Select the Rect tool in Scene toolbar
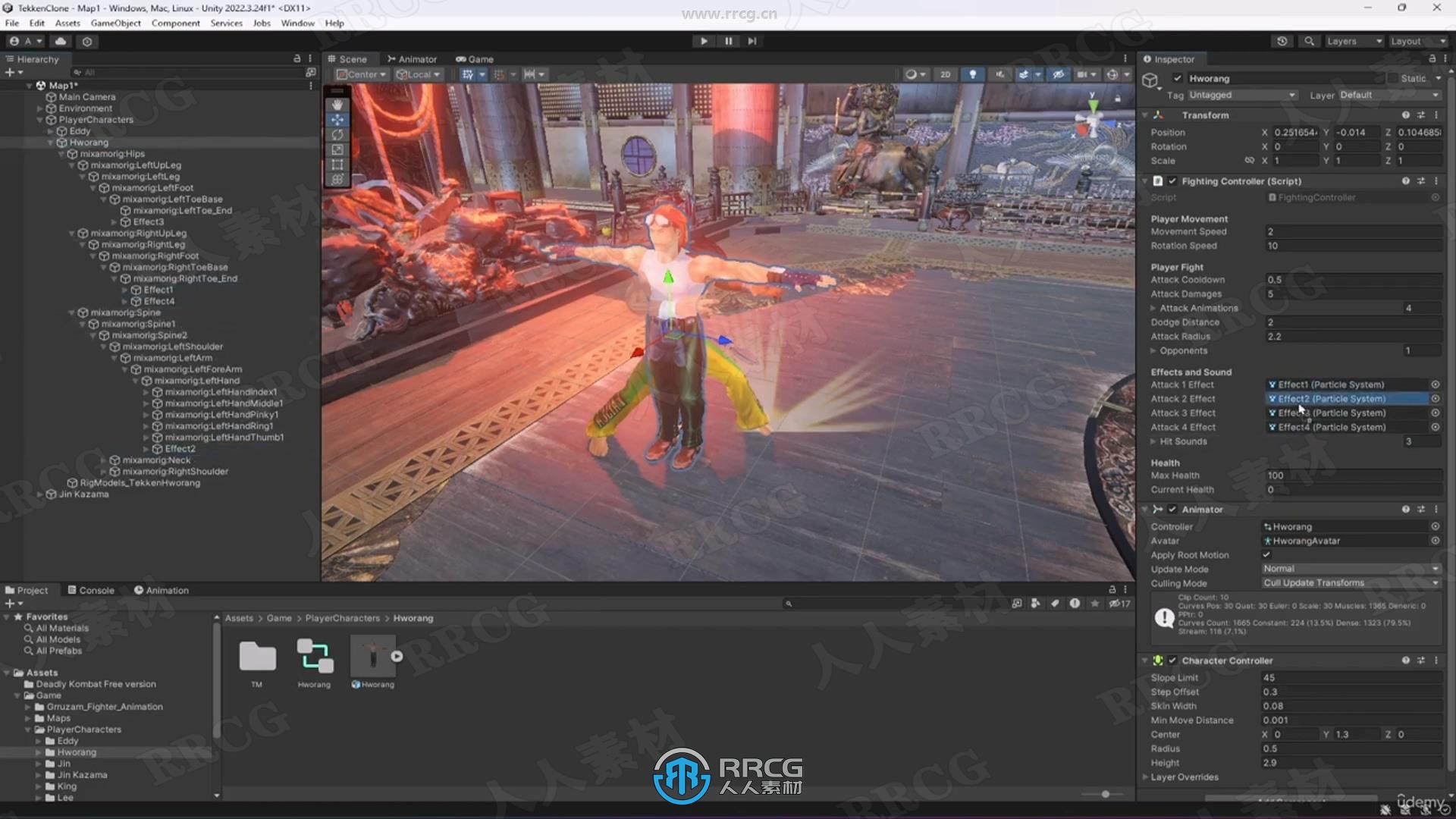Image resolution: width=1456 pixels, height=819 pixels. click(x=337, y=165)
